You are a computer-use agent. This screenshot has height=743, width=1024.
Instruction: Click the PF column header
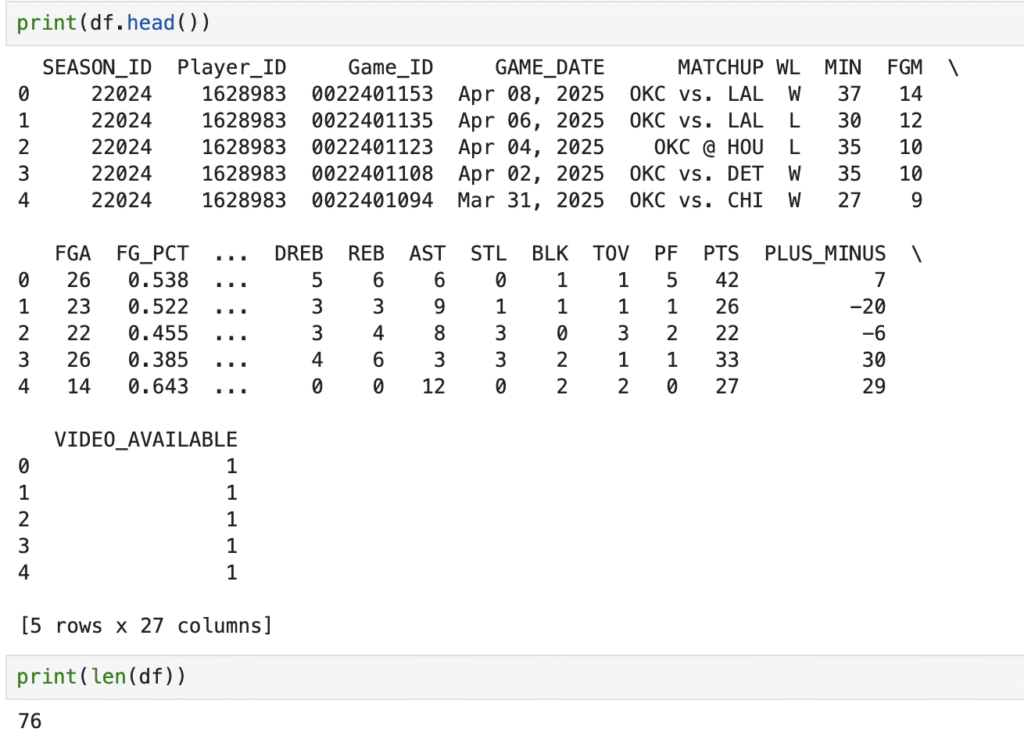(x=665, y=253)
